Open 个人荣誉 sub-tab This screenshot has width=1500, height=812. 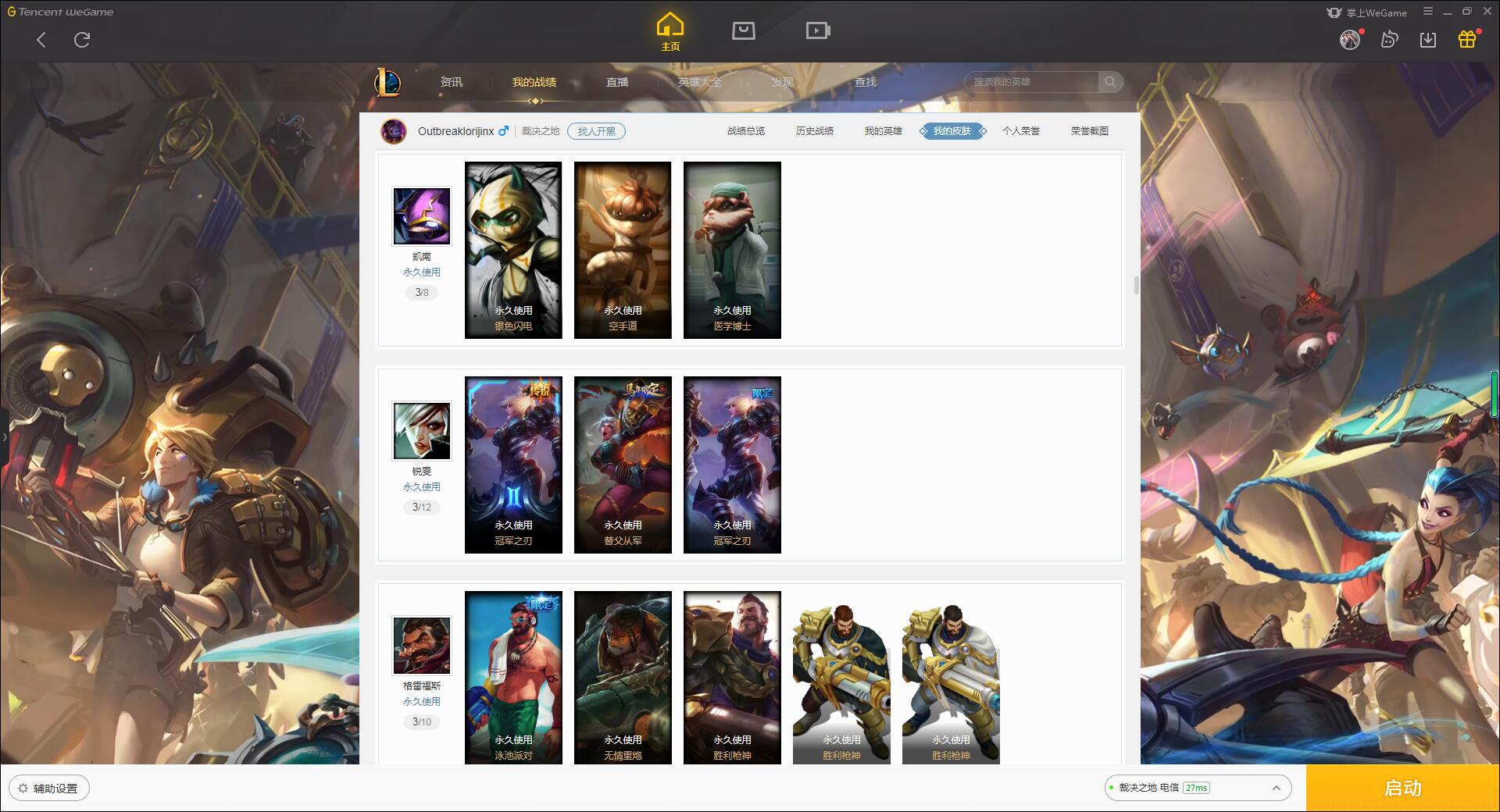(1021, 131)
